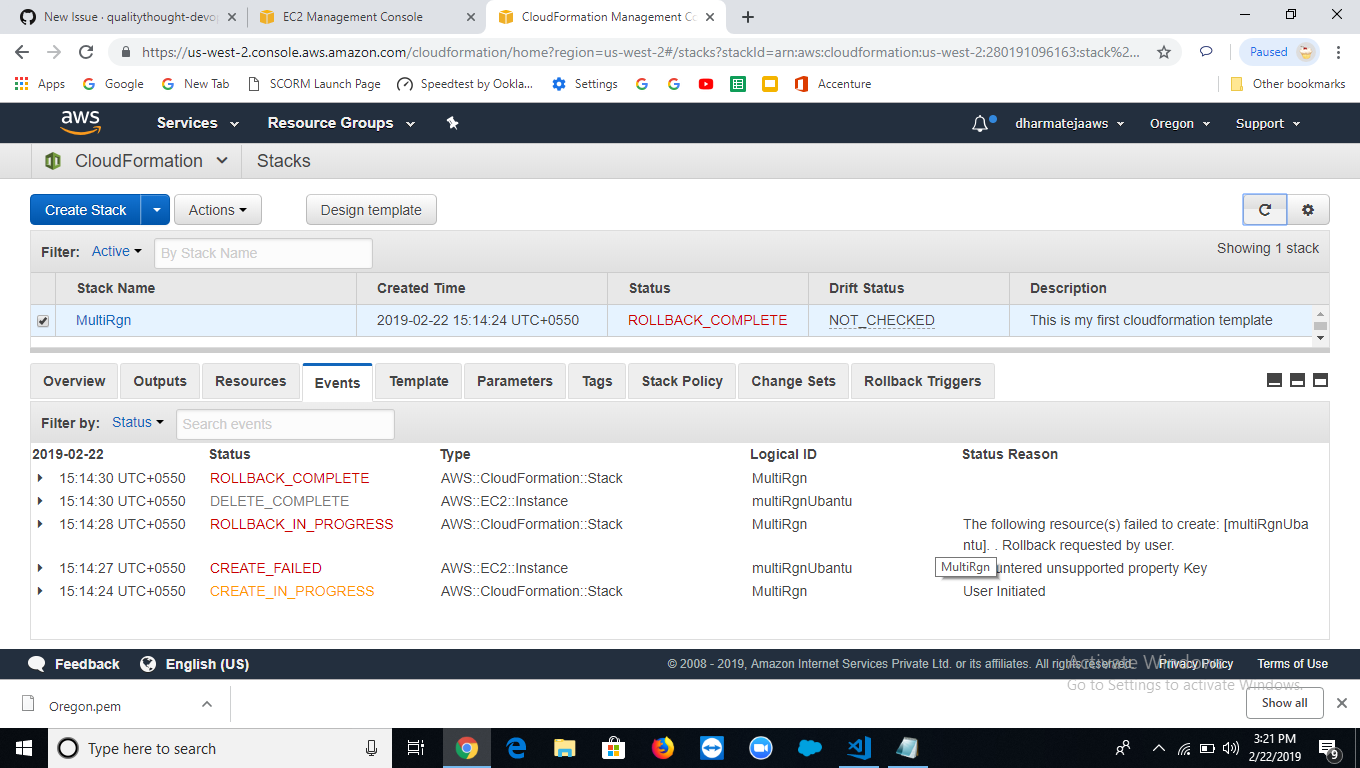Open AWS notifications bell
Viewport: 1360px width, 768px height.
979,122
